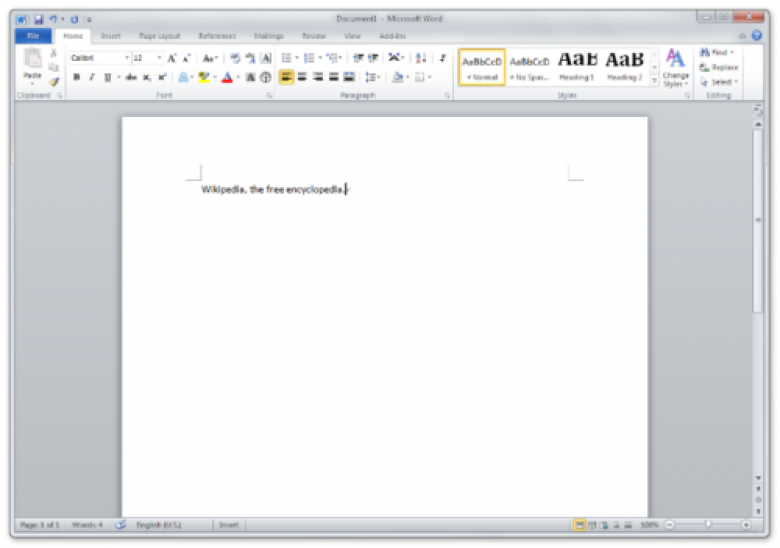Open the Change Case dropdown
The height and width of the screenshot is (548, 780).
click(210, 58)
